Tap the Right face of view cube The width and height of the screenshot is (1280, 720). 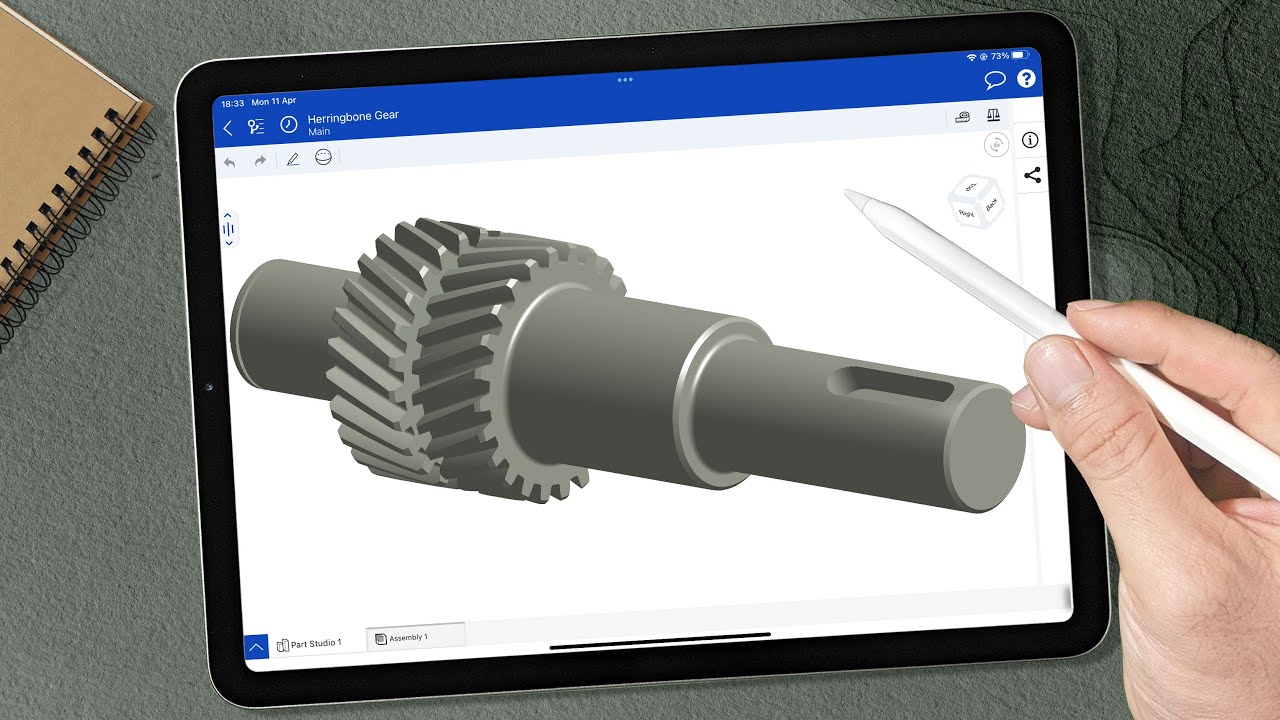pos(966,214)
